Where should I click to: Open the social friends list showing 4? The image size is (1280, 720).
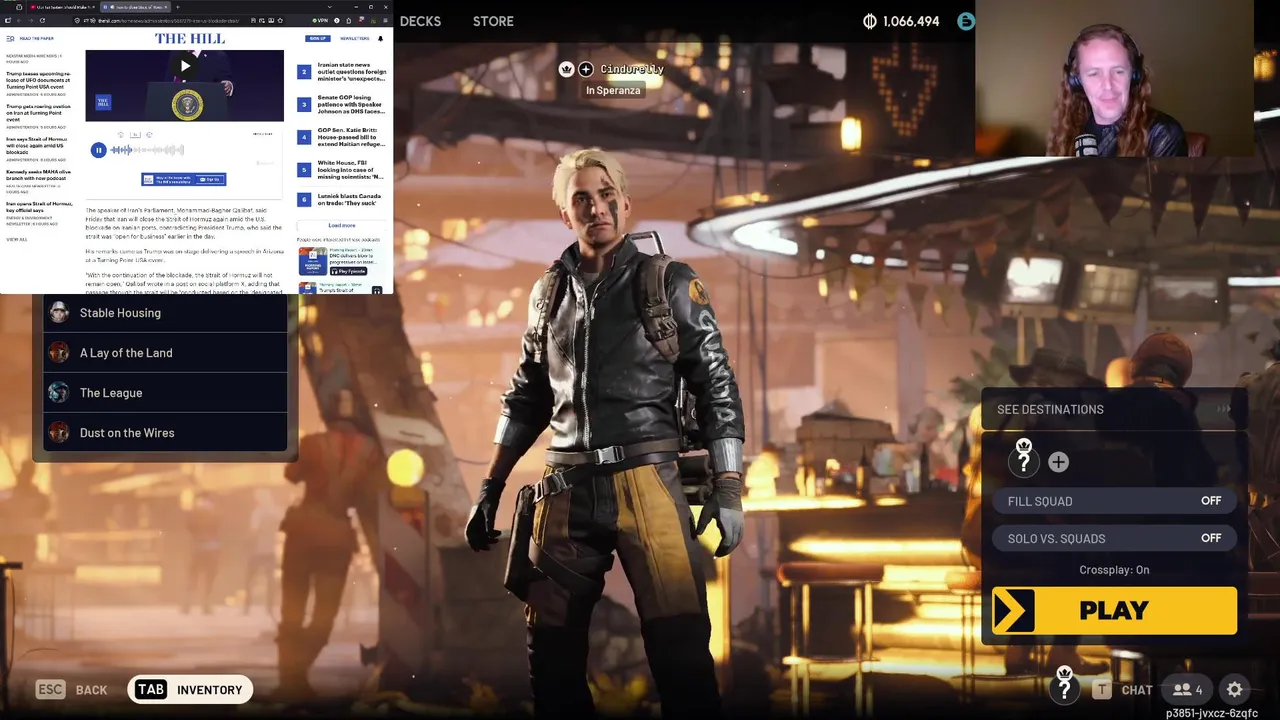click(x=1188, y=690)
